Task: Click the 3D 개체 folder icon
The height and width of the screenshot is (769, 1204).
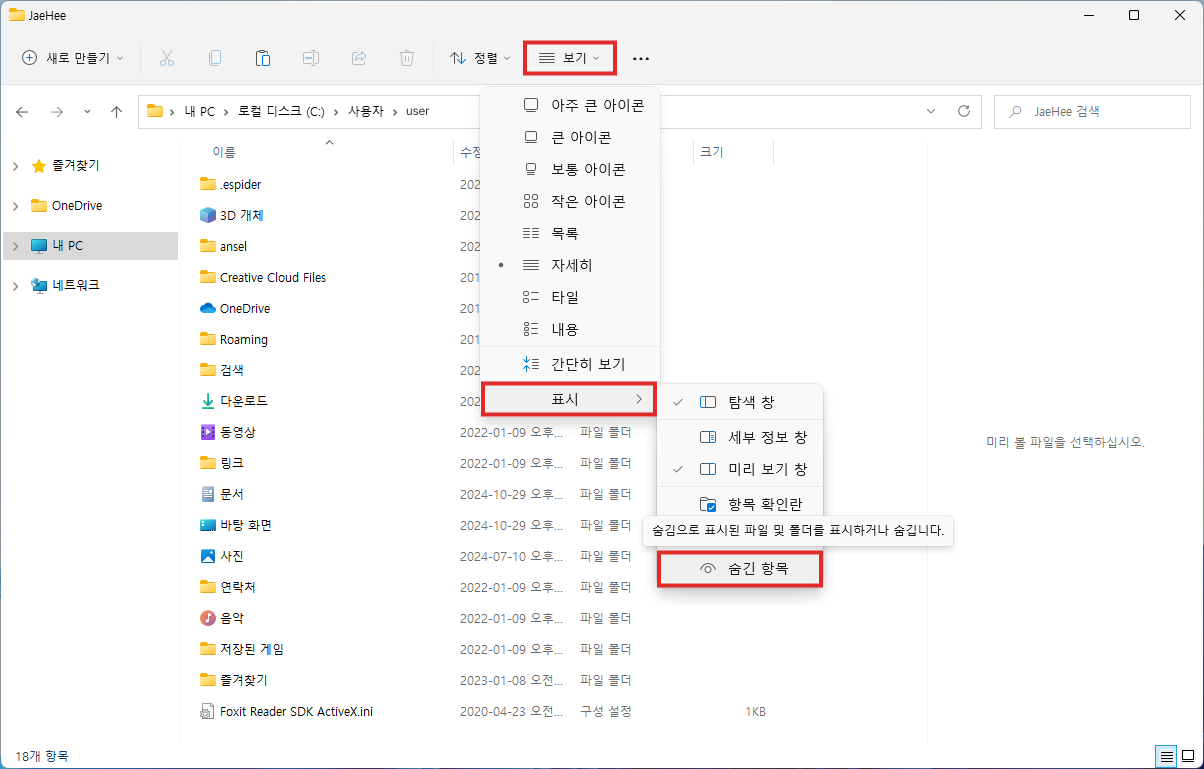Action: pyautogui.click(x=208, y=215)
